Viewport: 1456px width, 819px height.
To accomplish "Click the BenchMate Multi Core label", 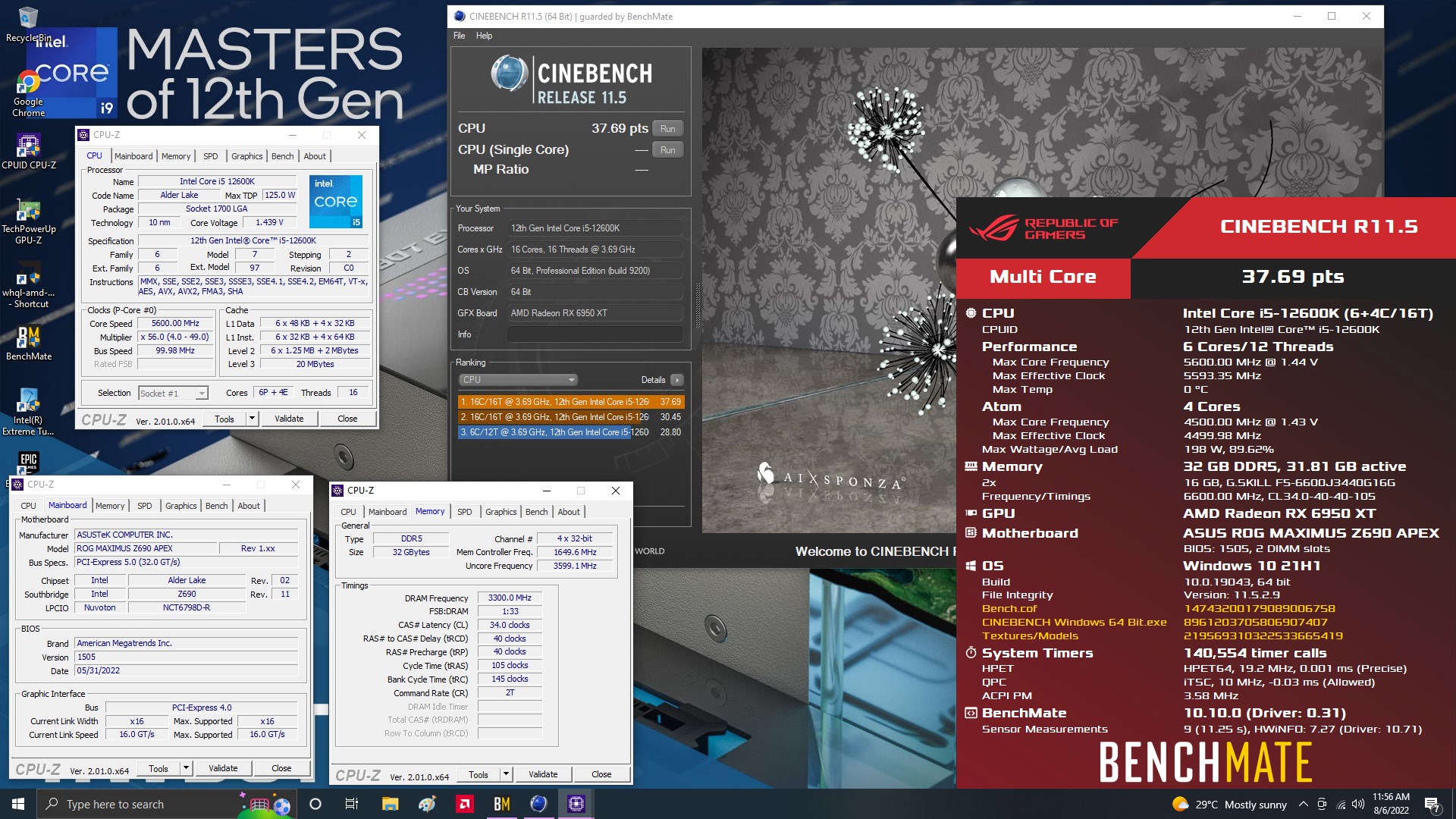I will pyautogui.click(x=1043, y=277).
